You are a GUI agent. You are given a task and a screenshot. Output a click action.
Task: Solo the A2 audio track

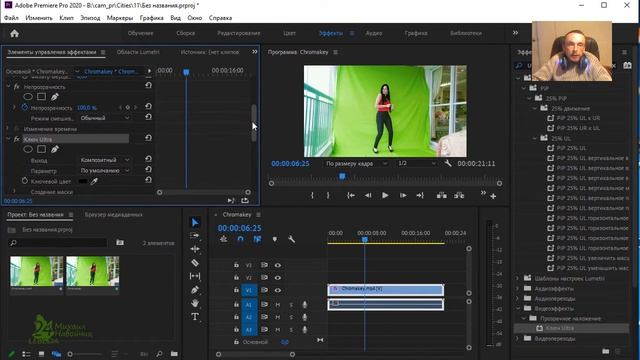[291, 317]
